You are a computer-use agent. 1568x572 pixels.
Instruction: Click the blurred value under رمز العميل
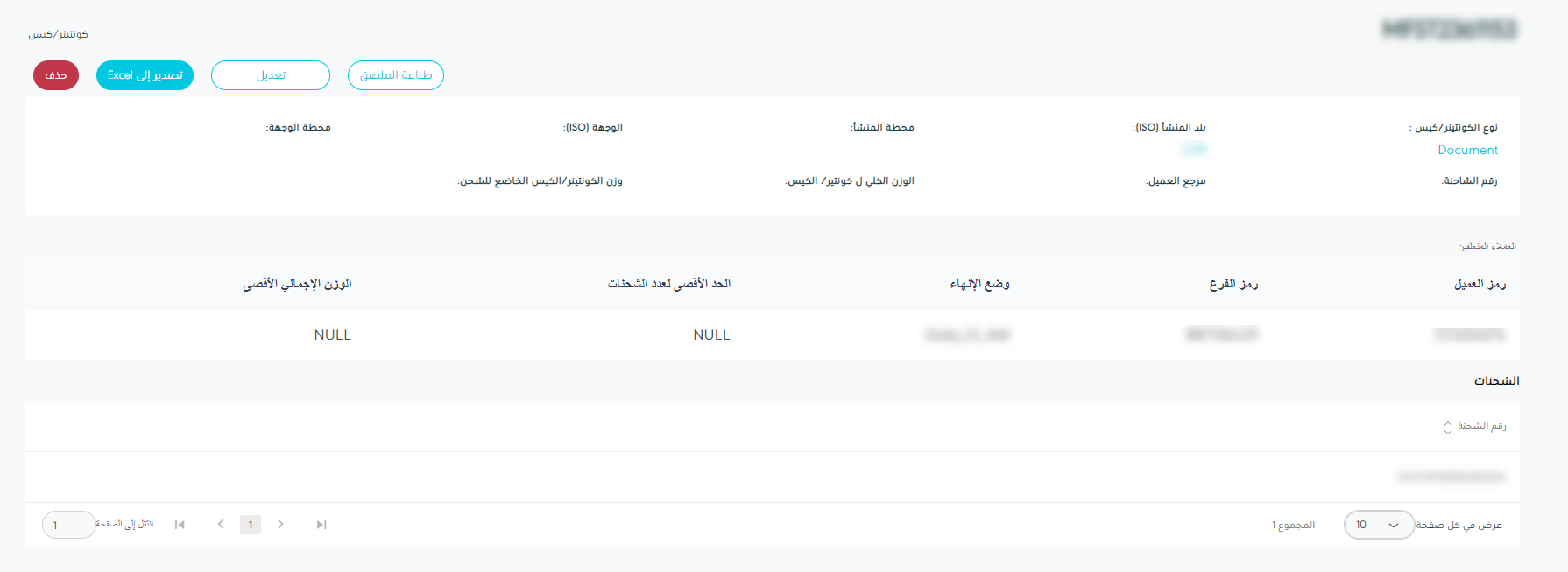tap(1469, 335)
